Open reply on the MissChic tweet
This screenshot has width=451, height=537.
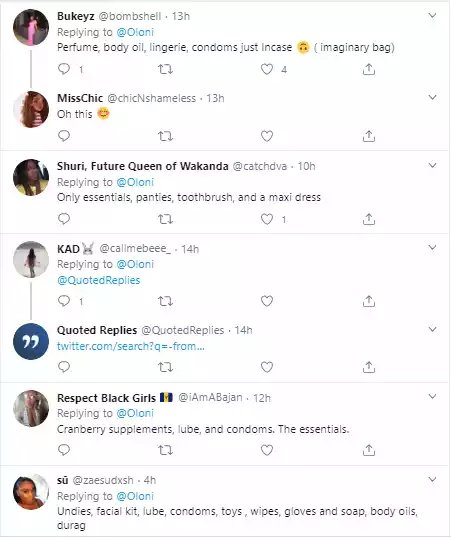coord(64,136)
